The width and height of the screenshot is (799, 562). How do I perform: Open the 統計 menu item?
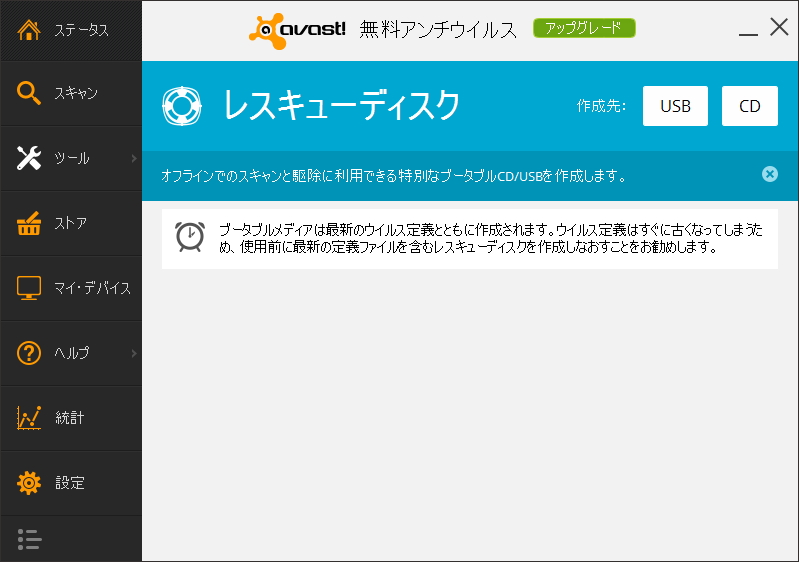pos(71,418)
